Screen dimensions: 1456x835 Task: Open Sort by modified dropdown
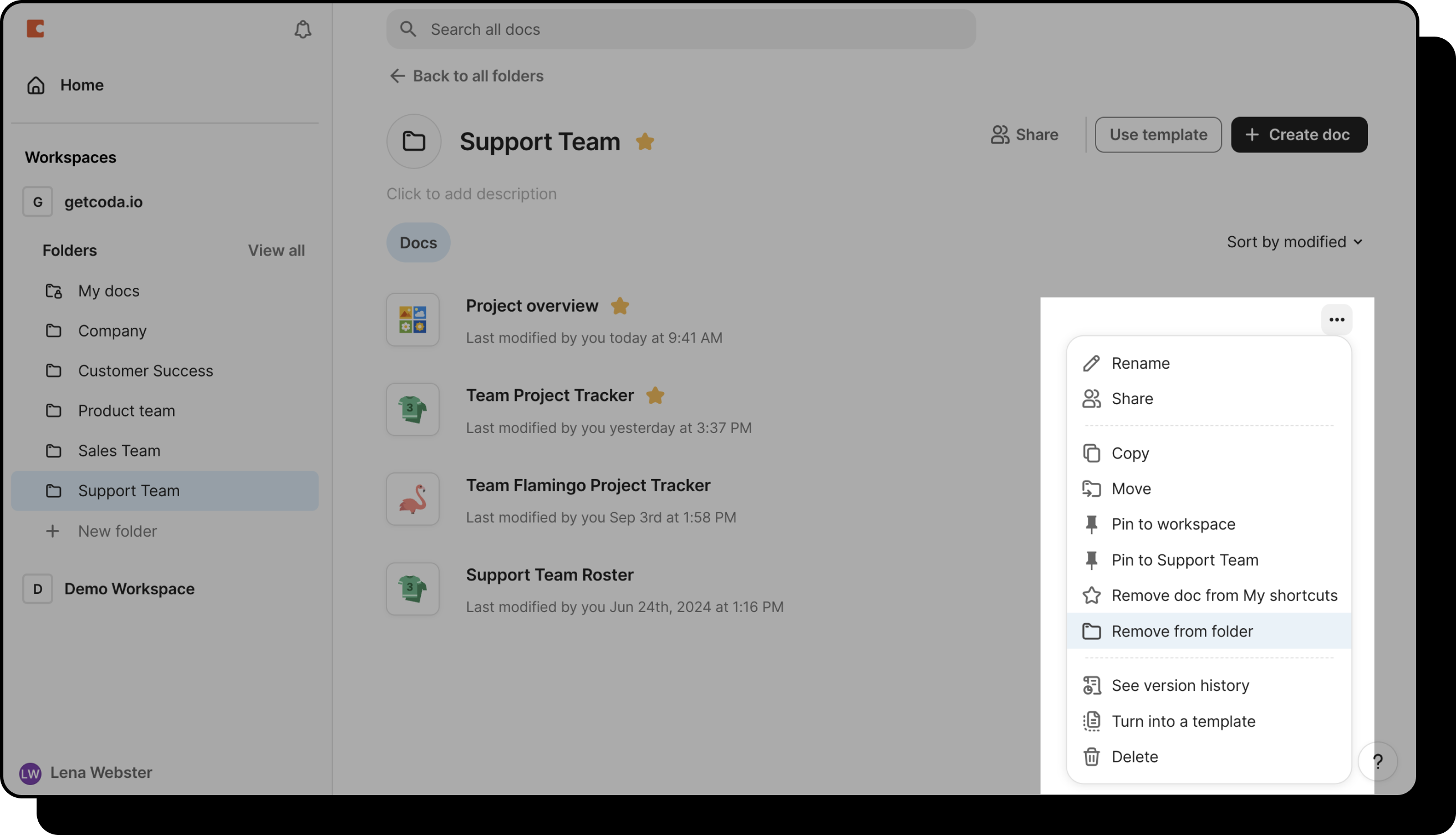coord(1294,242)
